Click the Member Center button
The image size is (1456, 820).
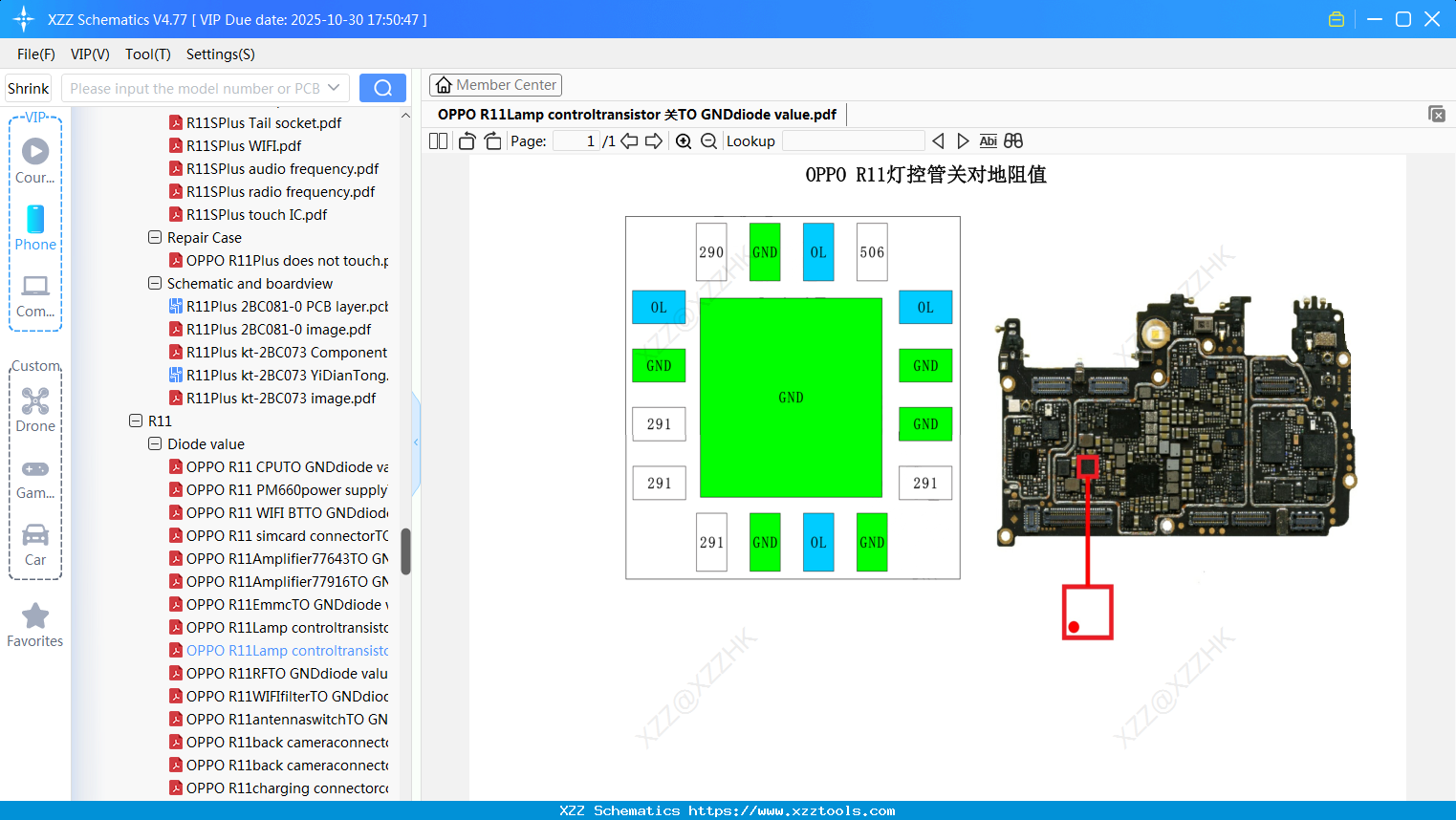[x=495, y=84]
